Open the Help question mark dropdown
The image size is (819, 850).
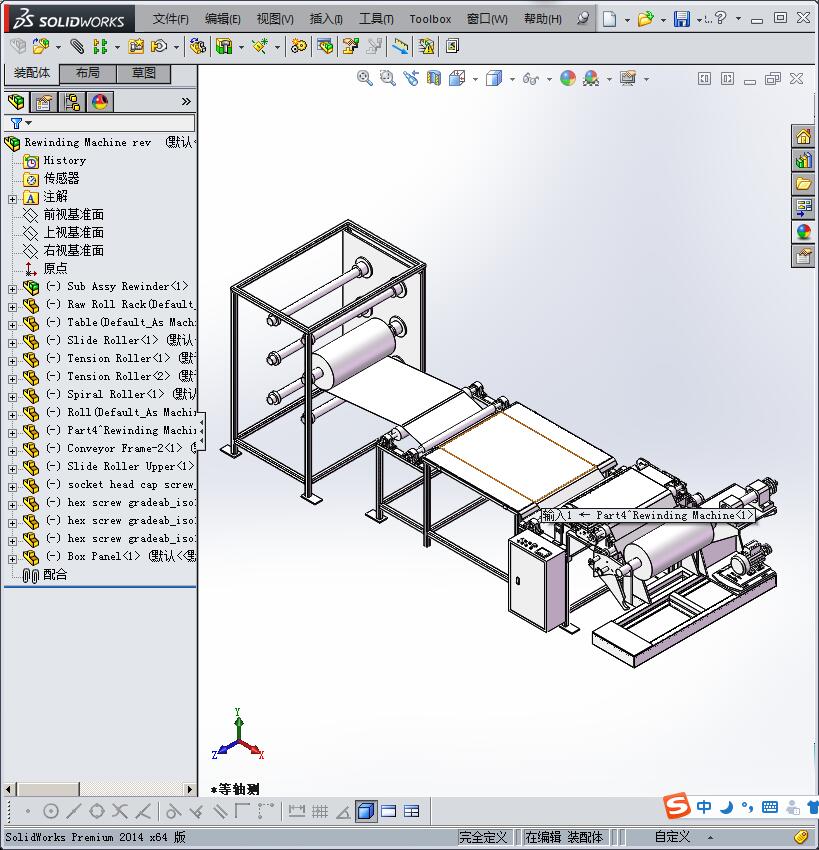click(x=738, y=19)
